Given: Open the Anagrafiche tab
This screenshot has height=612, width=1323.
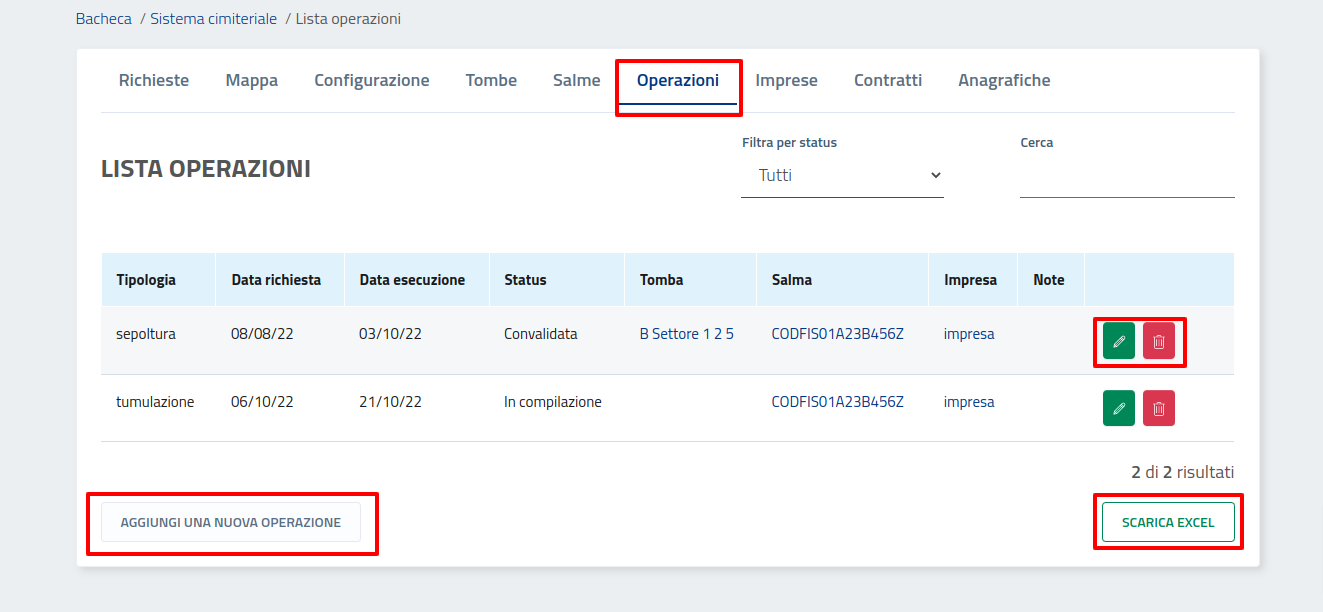Looking at the screenshot, I should [x=1004, y=81].
